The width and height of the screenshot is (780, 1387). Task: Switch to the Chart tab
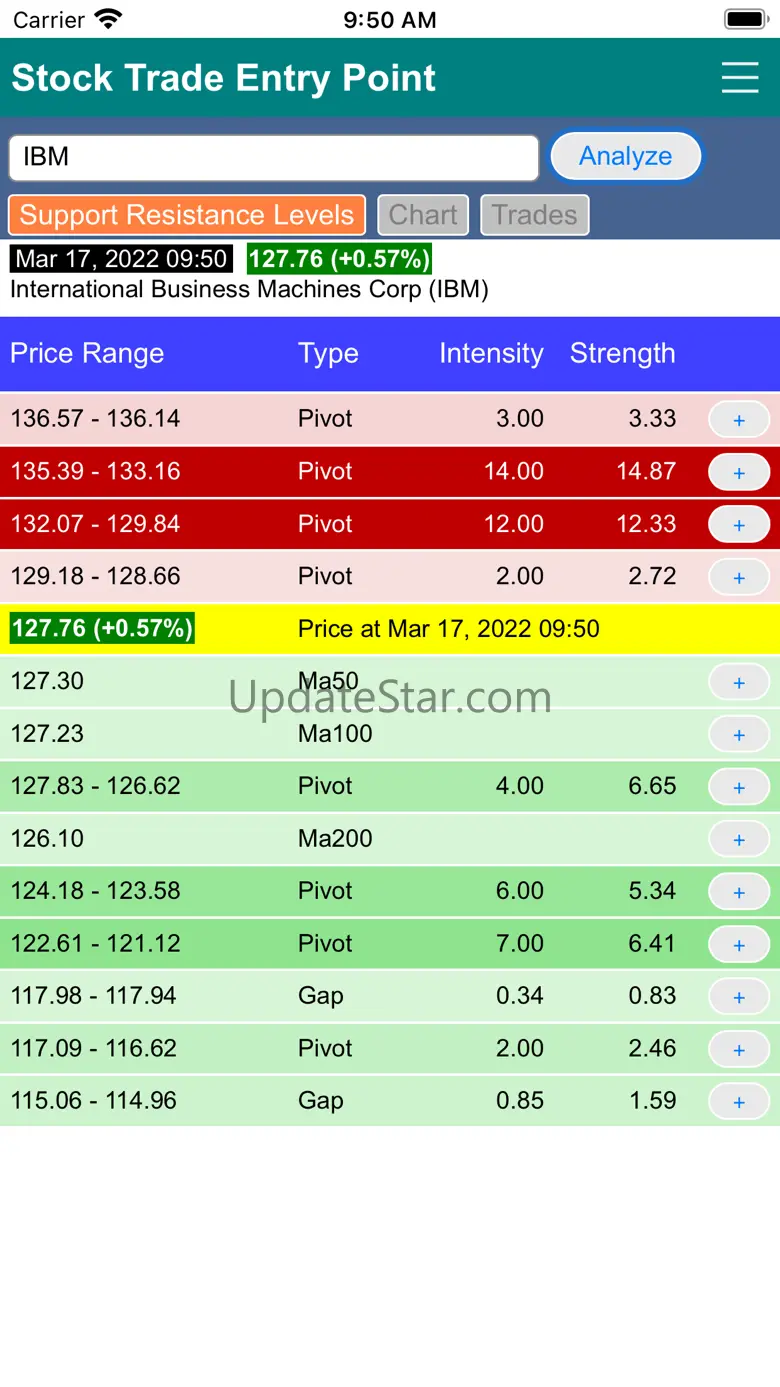coord(423,215)
